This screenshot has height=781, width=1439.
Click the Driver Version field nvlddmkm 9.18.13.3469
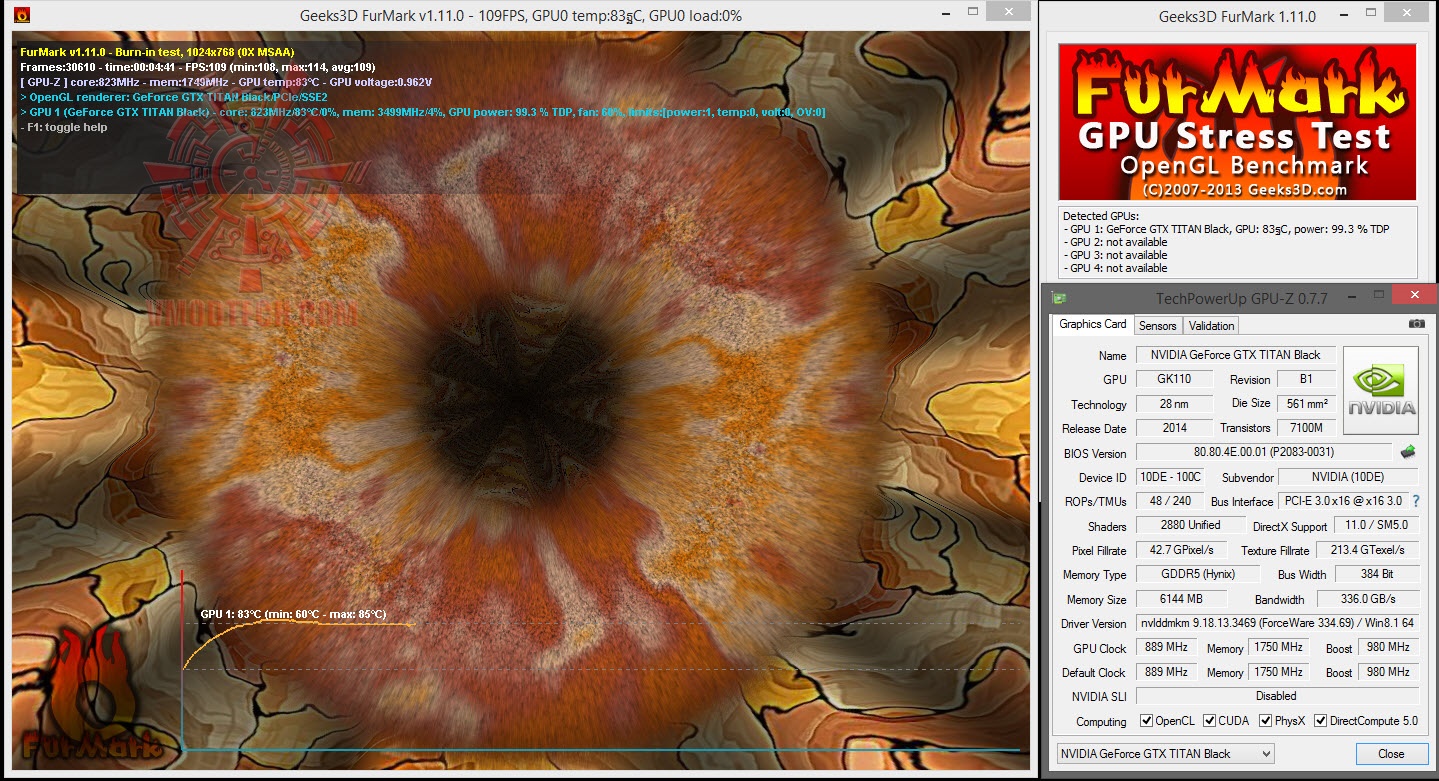tap(1278, 623)
